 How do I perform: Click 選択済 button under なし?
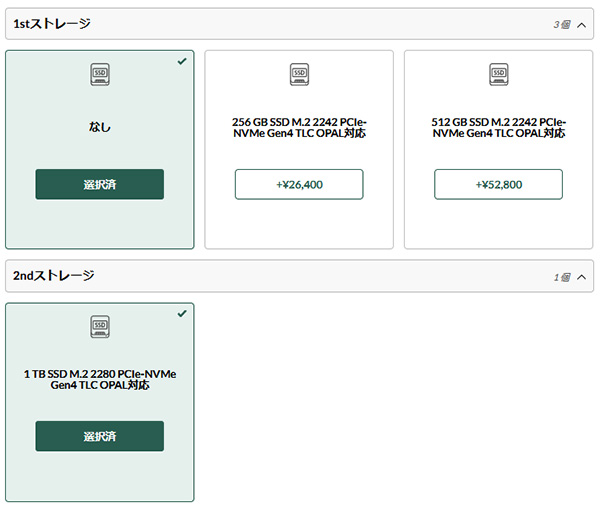(99, 184)
